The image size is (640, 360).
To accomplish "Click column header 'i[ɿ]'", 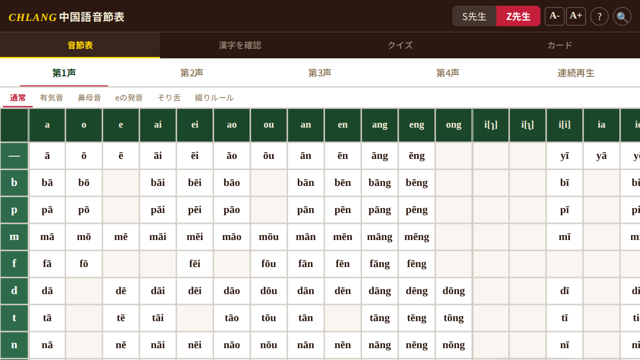I will point(491,125).
